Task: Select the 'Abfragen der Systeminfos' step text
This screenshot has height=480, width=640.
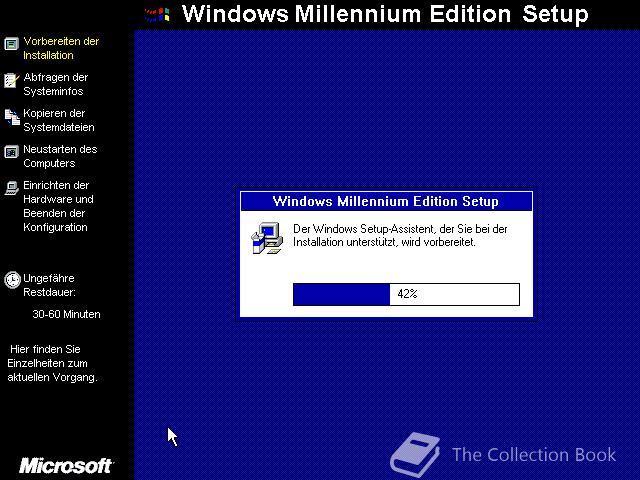Action: click(56, 84)
